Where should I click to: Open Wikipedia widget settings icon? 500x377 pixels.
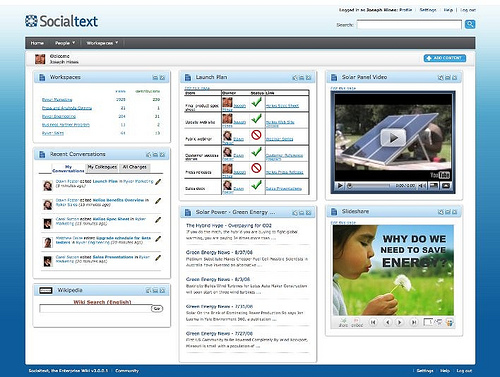(x=148, y=291)
